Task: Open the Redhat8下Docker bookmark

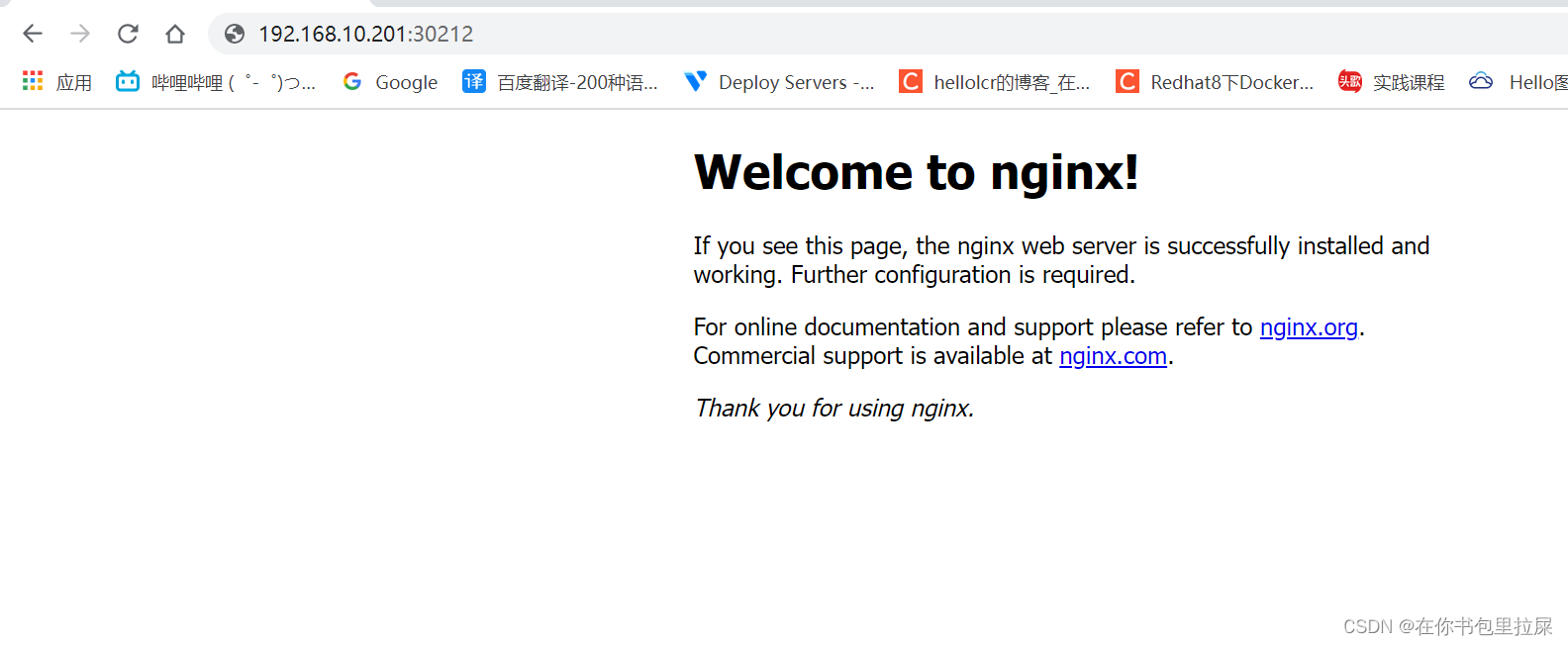Action: 1232,82
